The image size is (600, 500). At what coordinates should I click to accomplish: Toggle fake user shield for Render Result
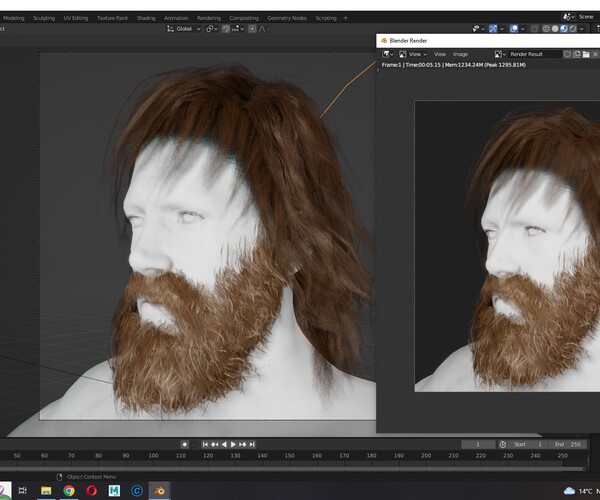tap(567, 54)
